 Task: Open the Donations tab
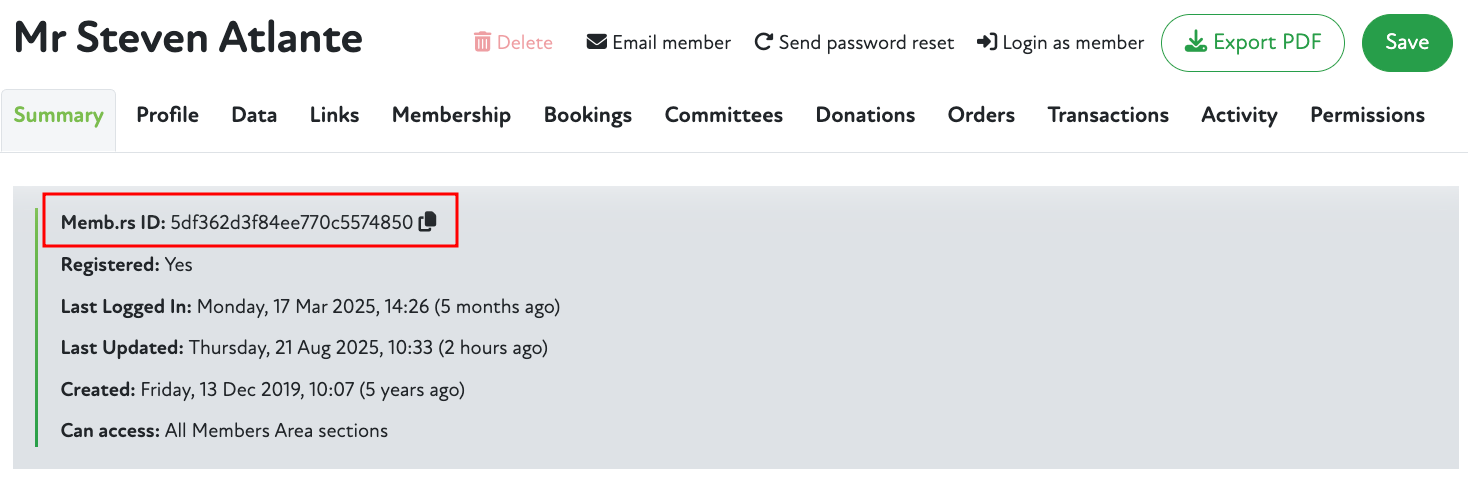(865, 115)
